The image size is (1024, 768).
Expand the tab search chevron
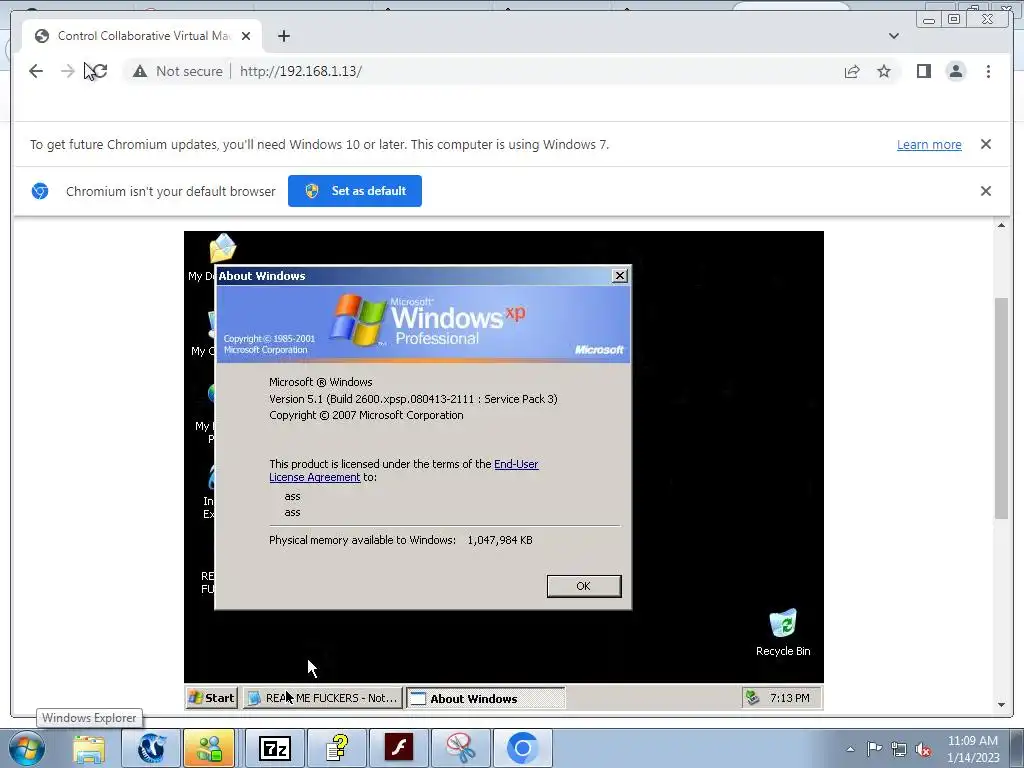point(893,36)
